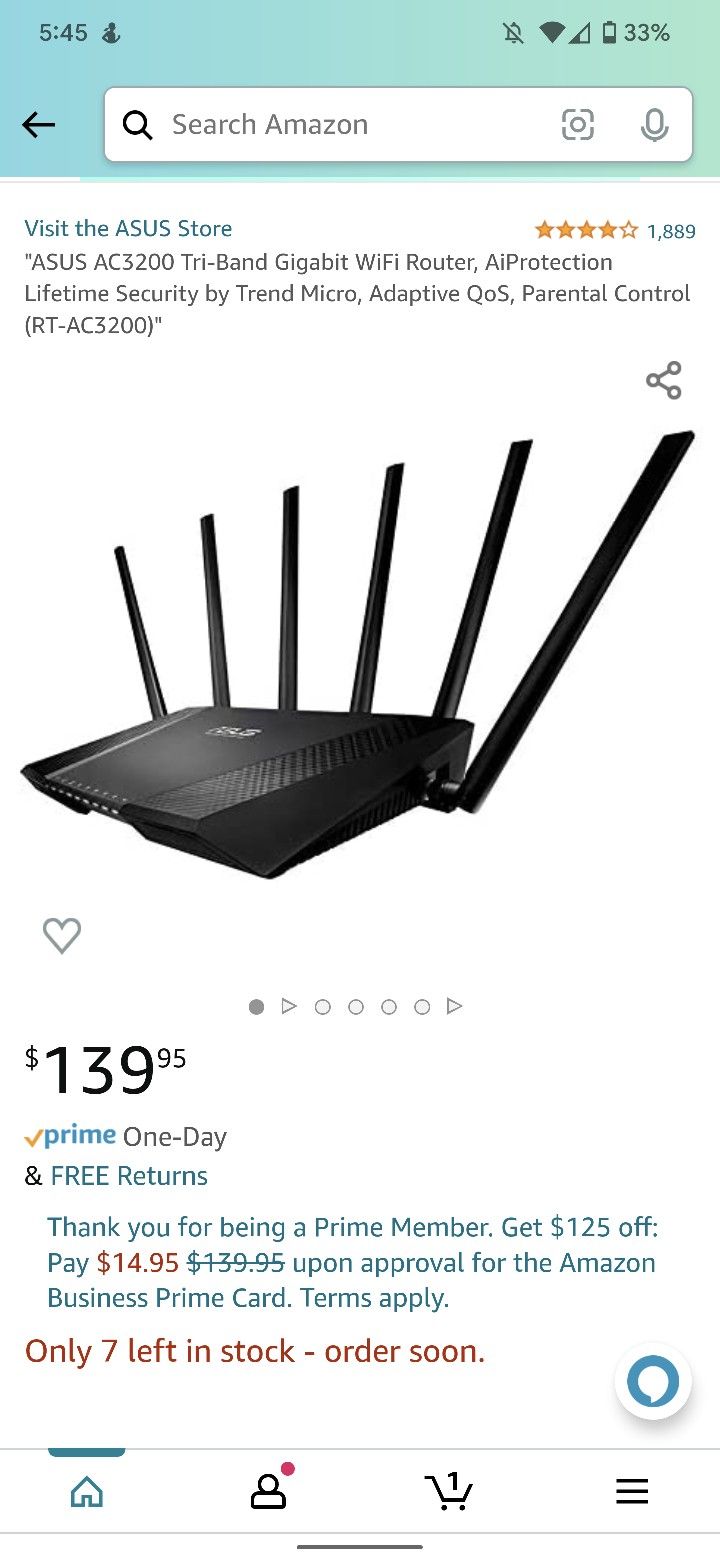
Task: Select the third image carousel dot
Action: (x=356, y=1007)
